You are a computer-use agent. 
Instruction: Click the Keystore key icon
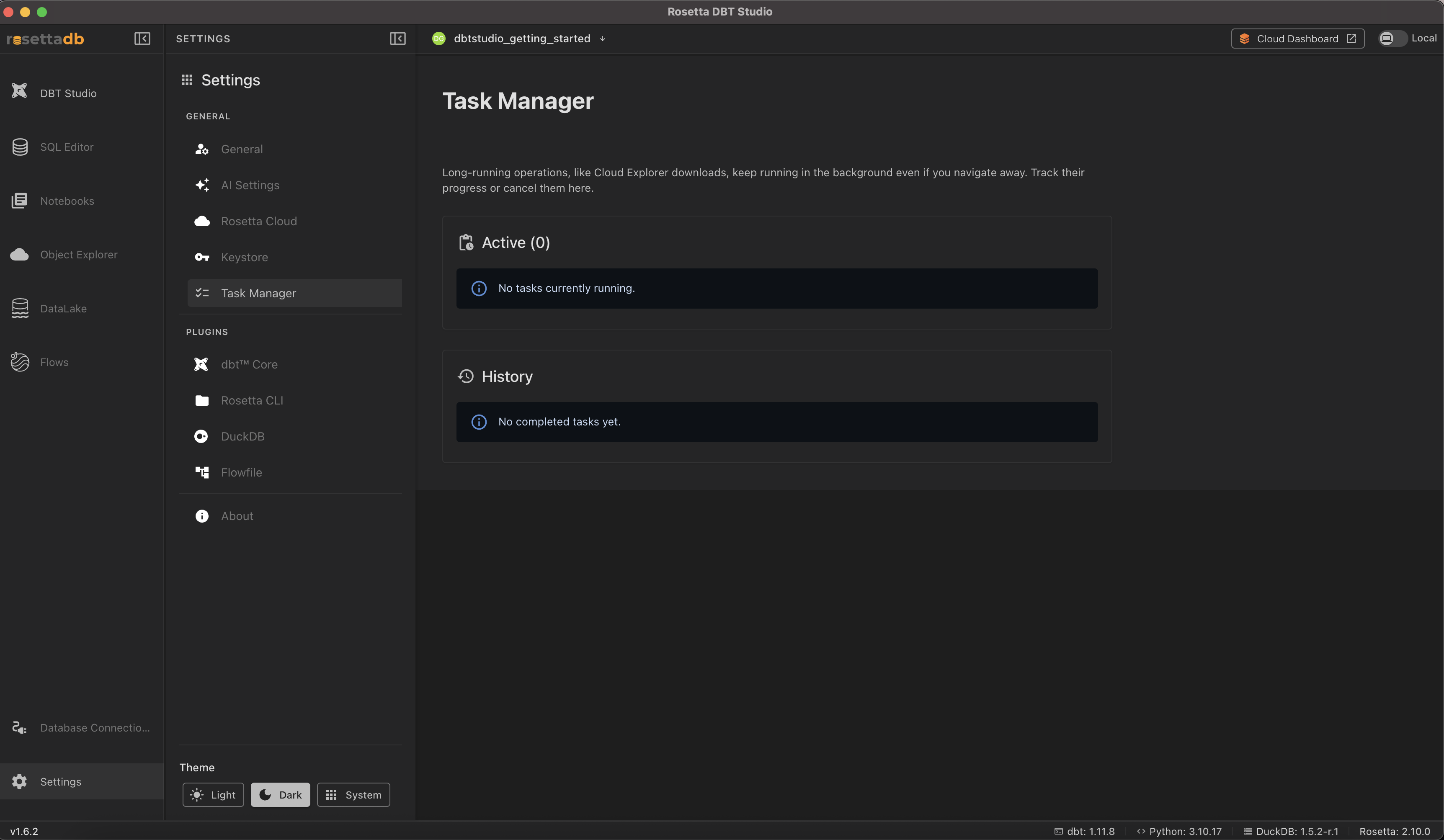[202, 257]
